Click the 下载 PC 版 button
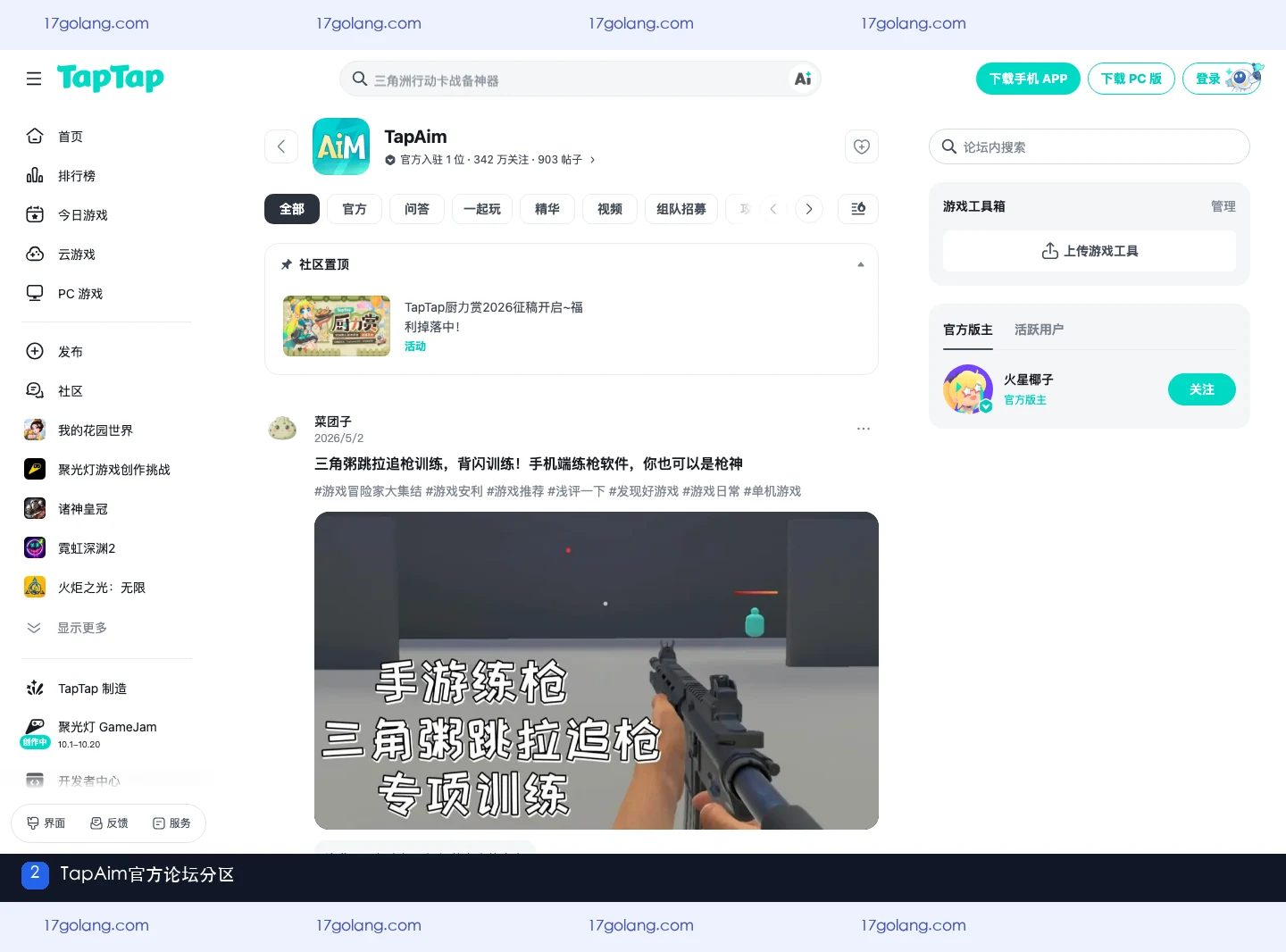Viewport: 1286px width, 952px height. pyautogui.click(x=1132, y=79)
